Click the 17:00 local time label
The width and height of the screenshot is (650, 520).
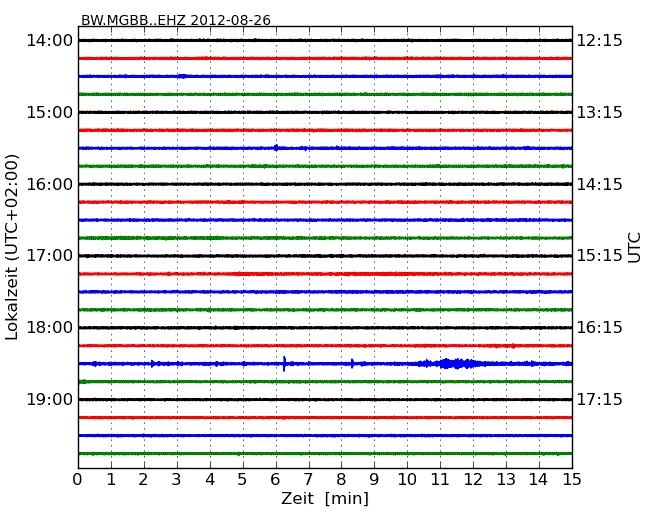[49, 255]
